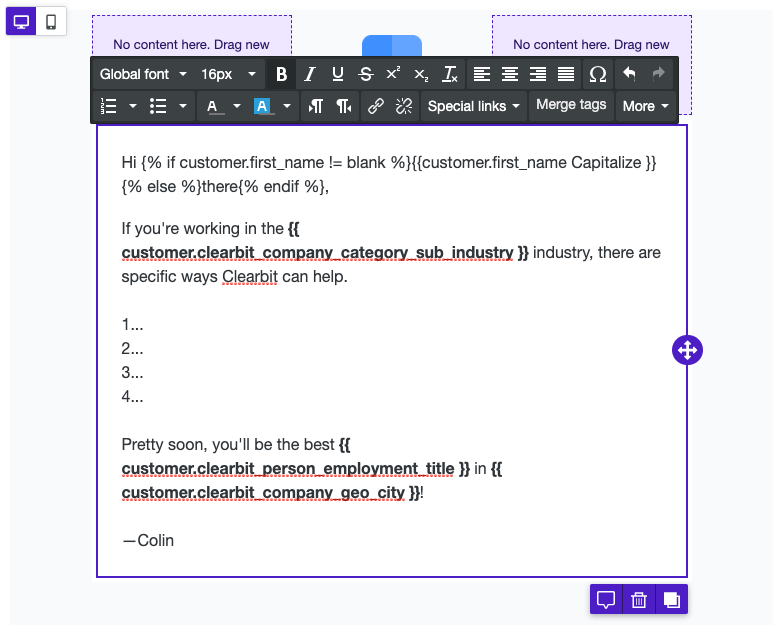The width and height of the screenshot is (782, 625).
Task: Redo the last change
Action: click(658, 74)
